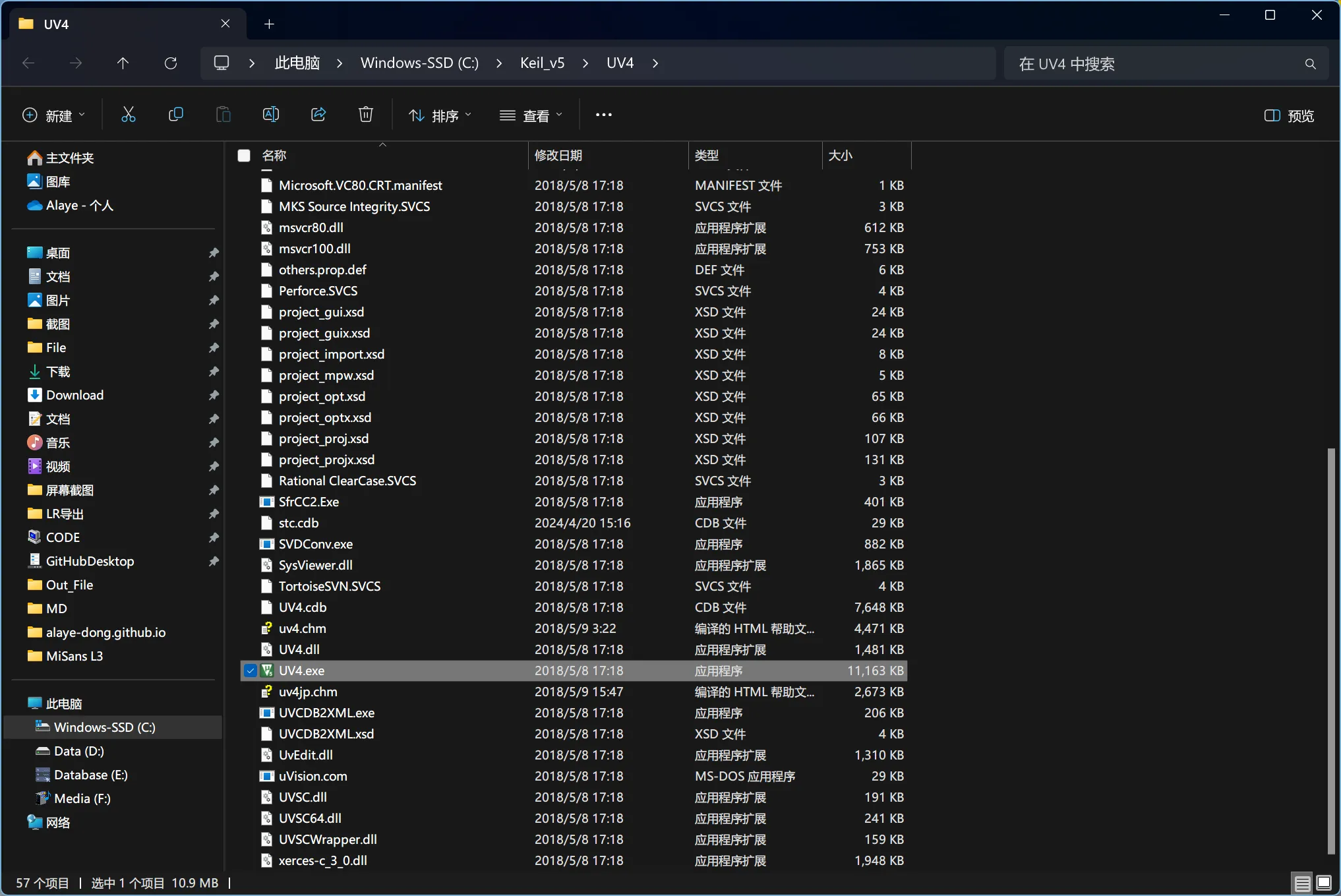Open UV4.cdb database file
This screenshot has height=896, width=1341.
[301, 607]
